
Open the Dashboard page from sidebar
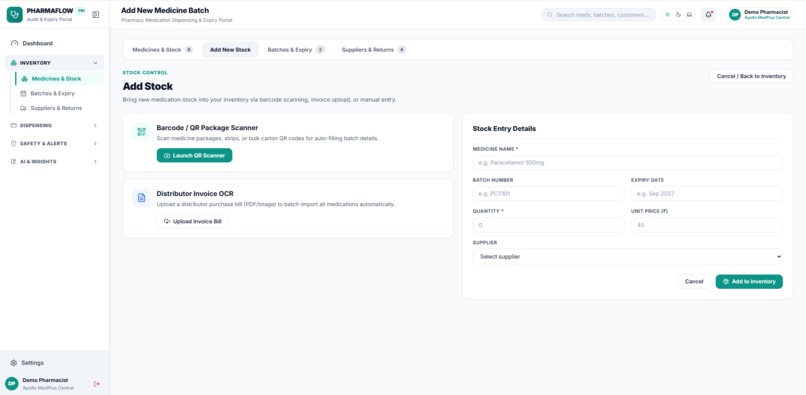[54, 43]
